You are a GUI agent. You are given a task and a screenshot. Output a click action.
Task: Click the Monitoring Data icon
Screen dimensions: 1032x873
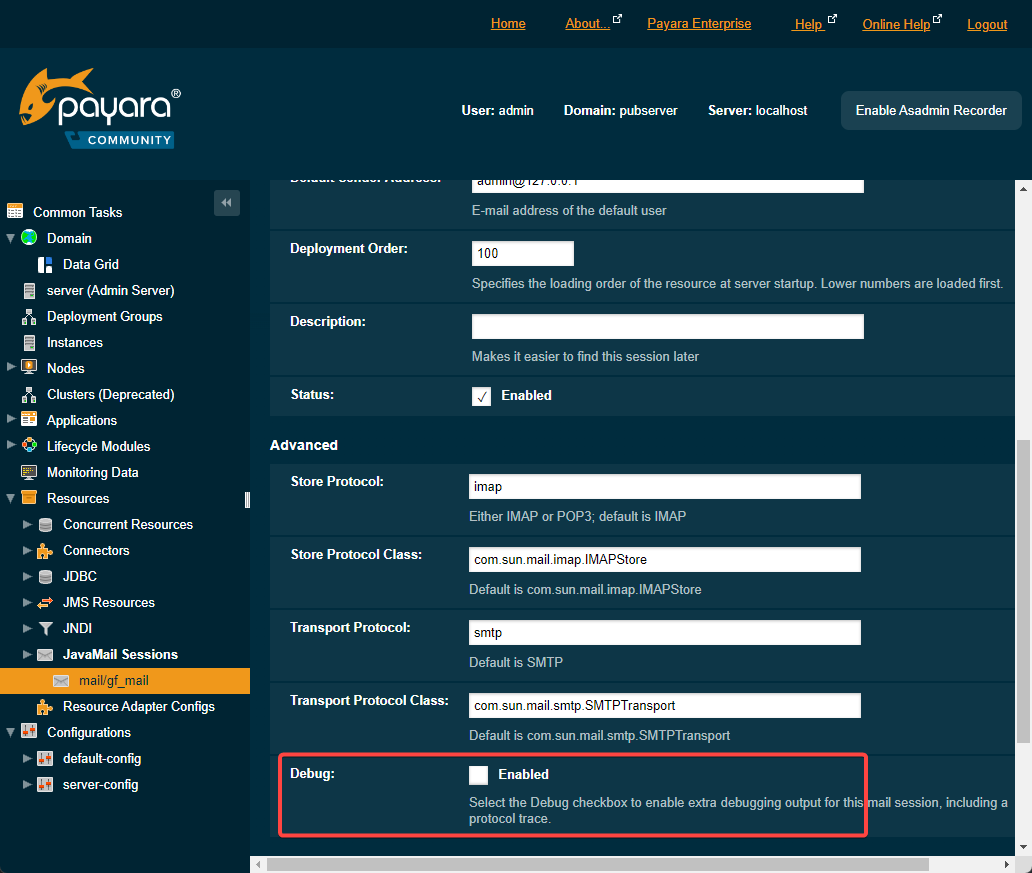point(29,472)
